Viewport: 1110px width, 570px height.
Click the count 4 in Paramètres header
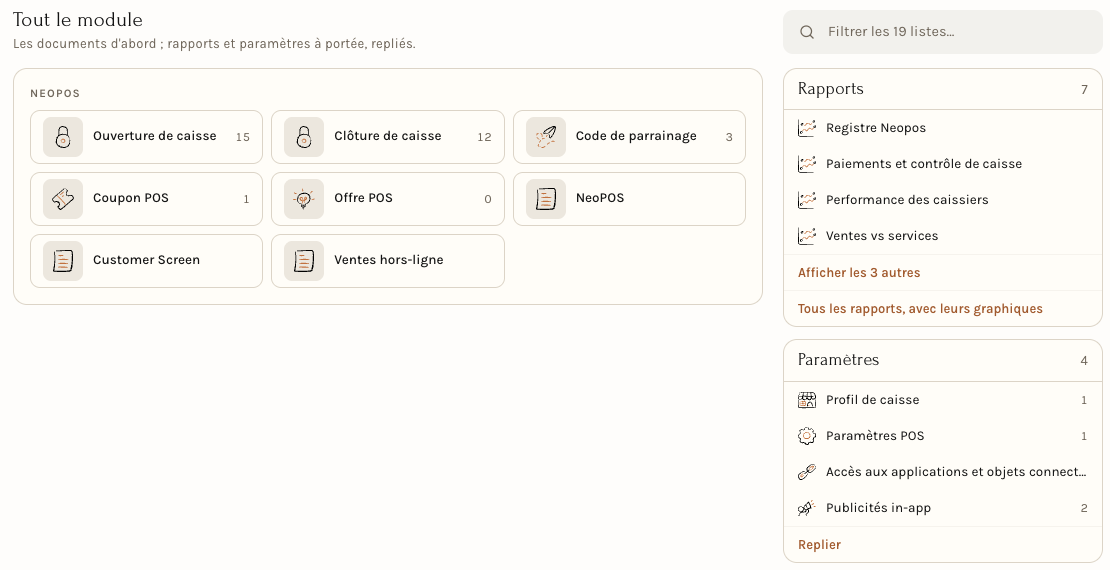pos(1084,361)
